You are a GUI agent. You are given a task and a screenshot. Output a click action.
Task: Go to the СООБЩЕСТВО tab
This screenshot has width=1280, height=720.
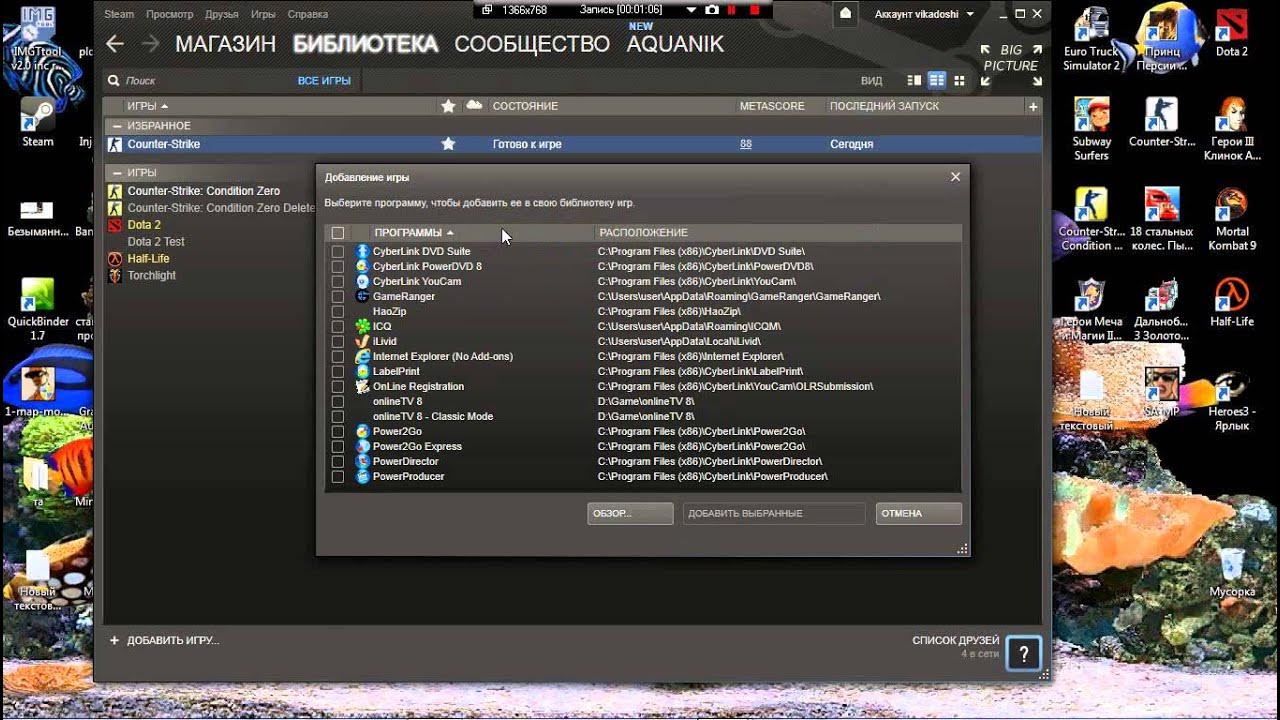(x=532, y=44)
